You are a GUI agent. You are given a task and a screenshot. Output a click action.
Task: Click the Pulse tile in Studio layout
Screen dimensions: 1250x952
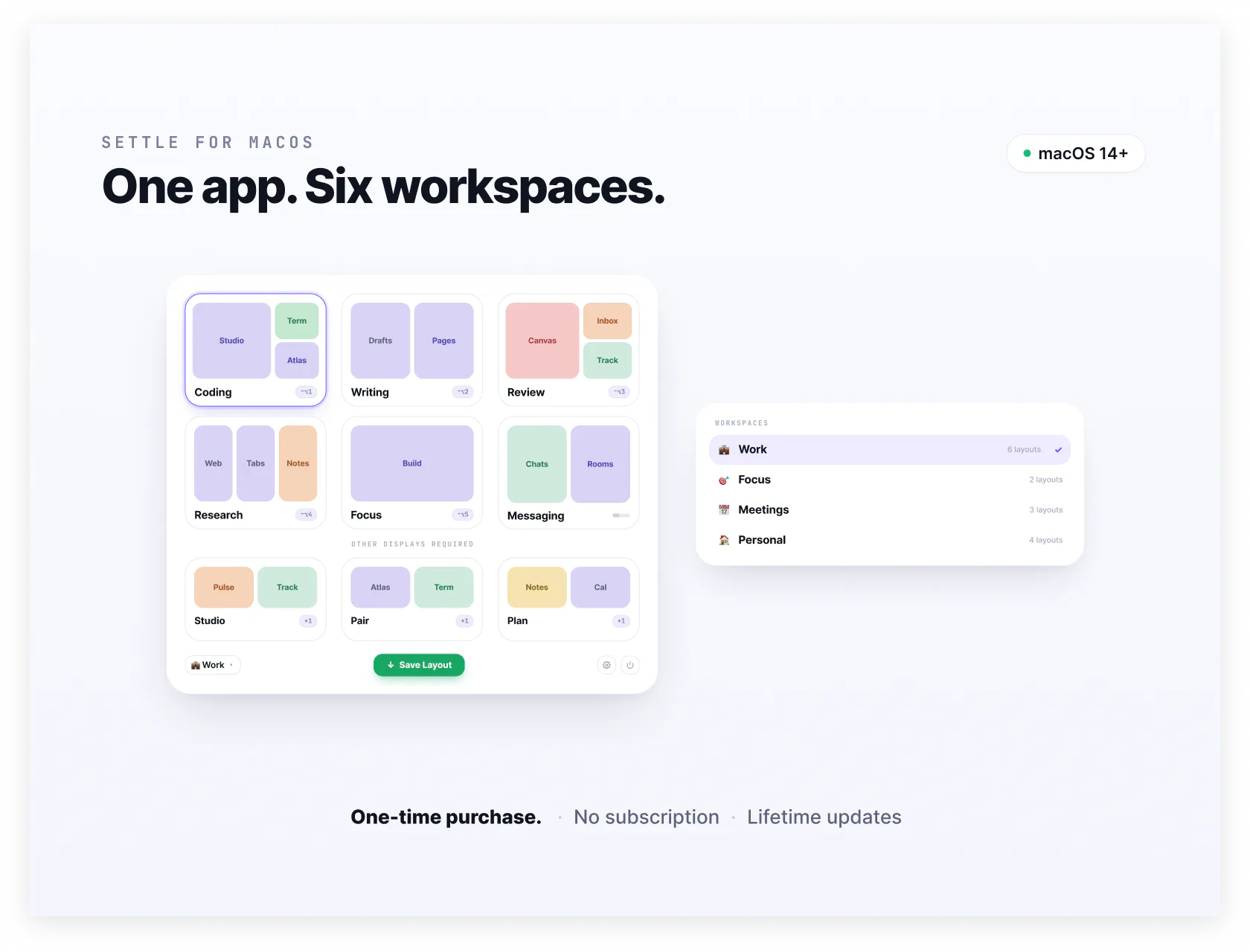(x=224, y=588)
